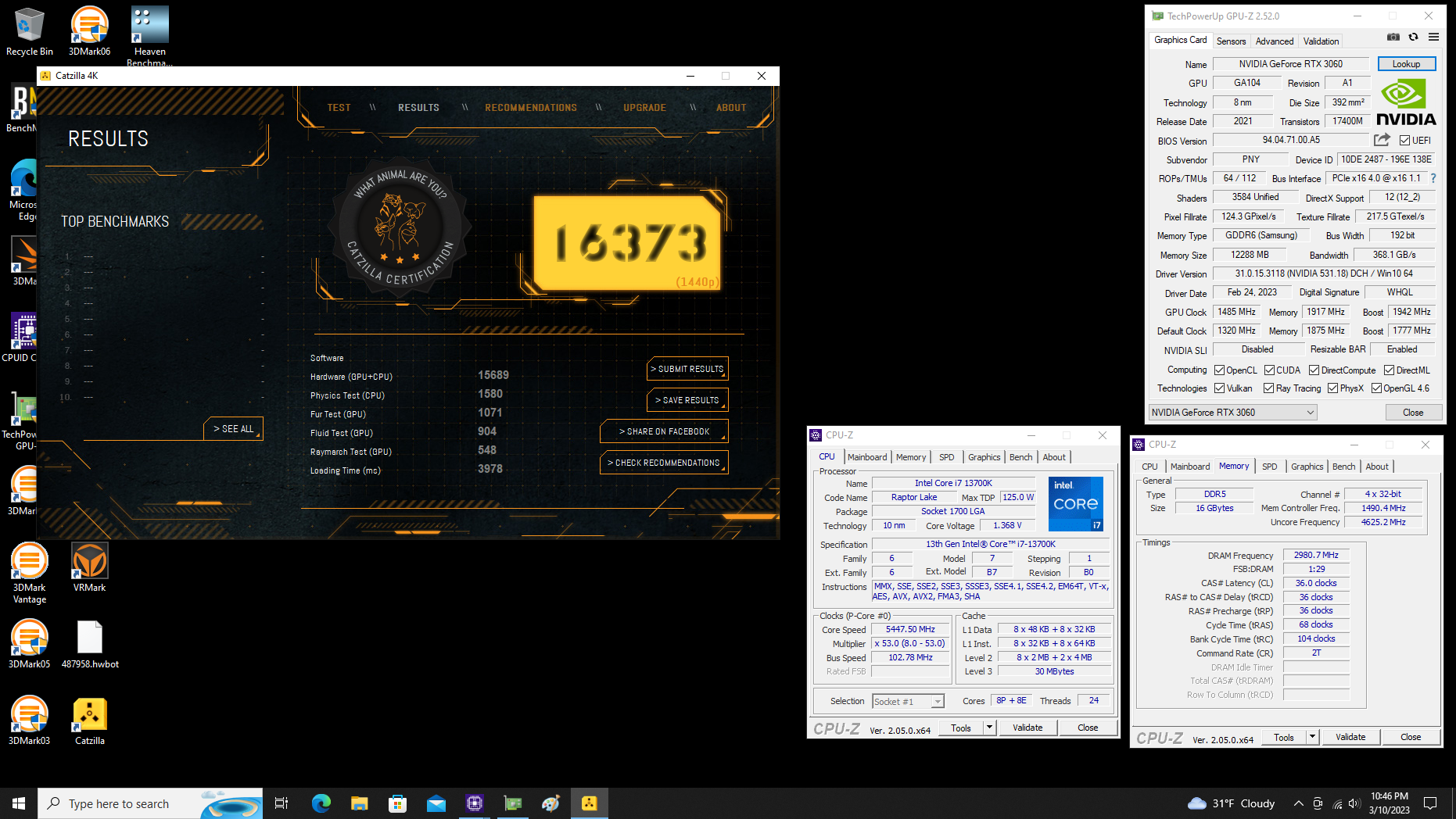Open volume control in system tray

point(1354,803)
